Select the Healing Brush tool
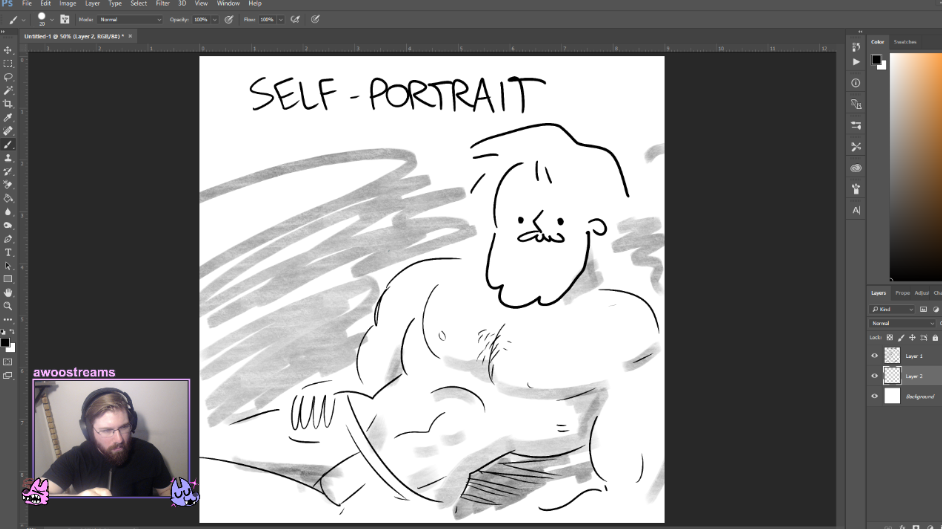942x529 pixels. point(8,131)
